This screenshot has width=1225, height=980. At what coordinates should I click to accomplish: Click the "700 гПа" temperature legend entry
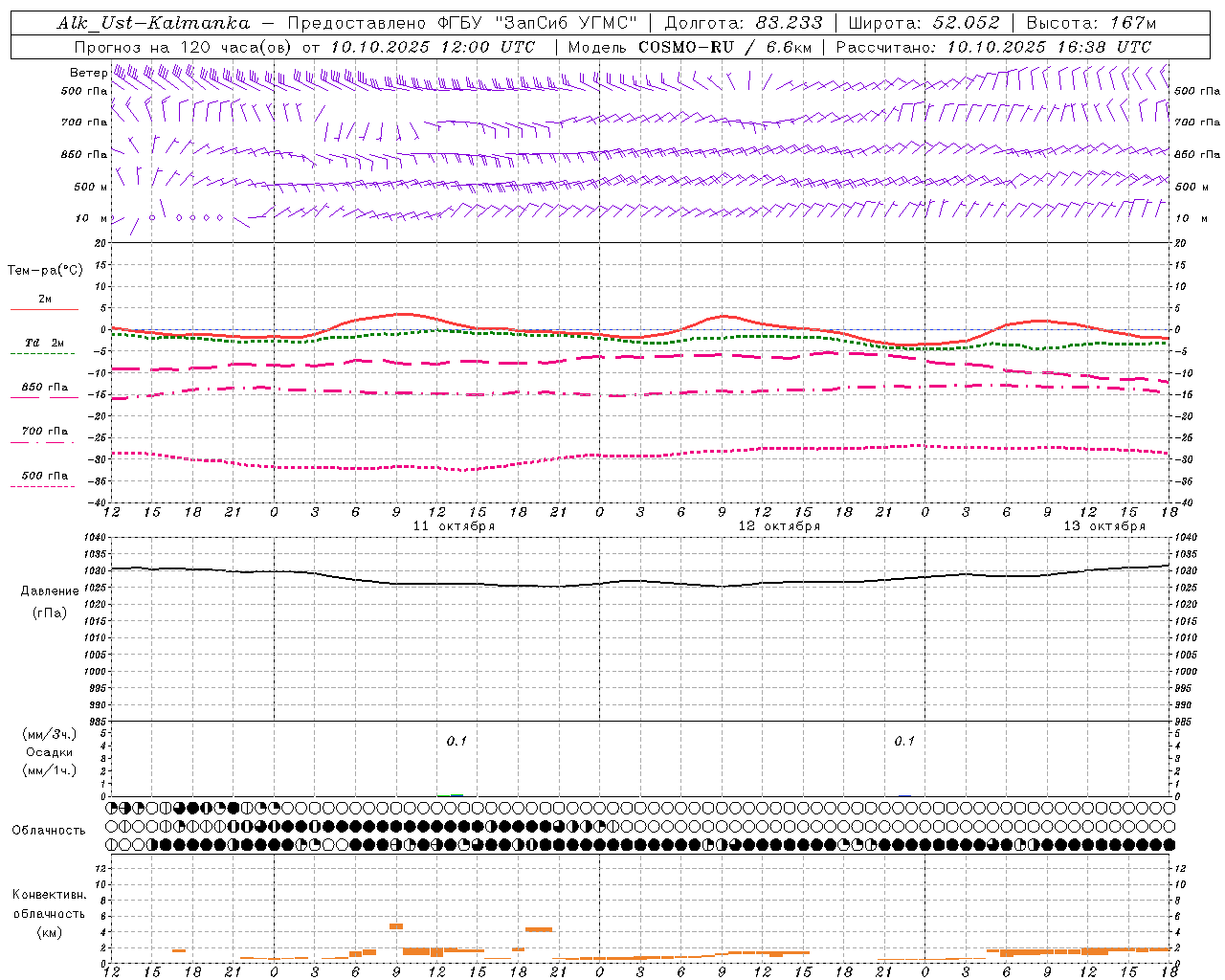[45, 432]
